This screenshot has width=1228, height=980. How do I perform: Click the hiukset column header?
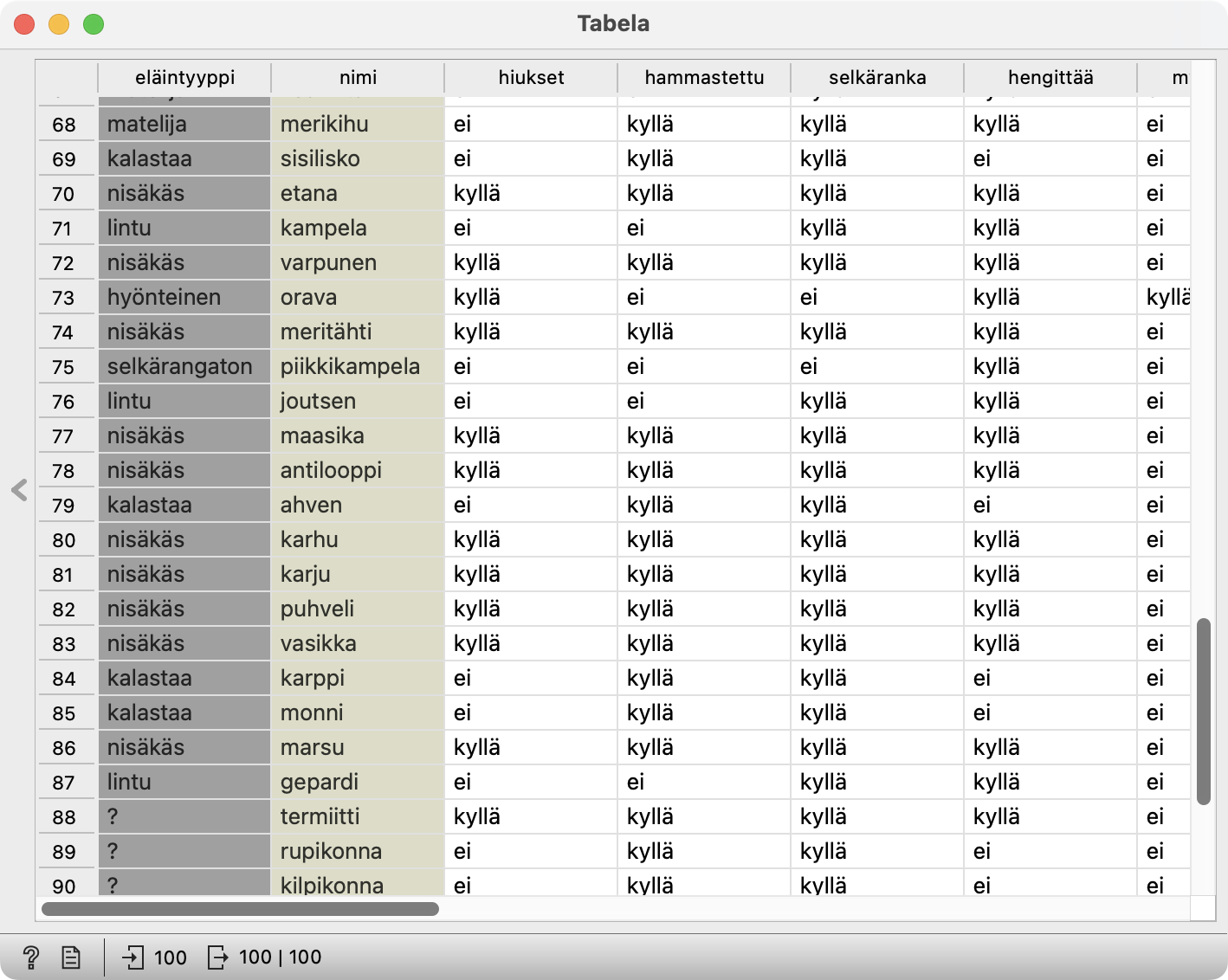531,78
